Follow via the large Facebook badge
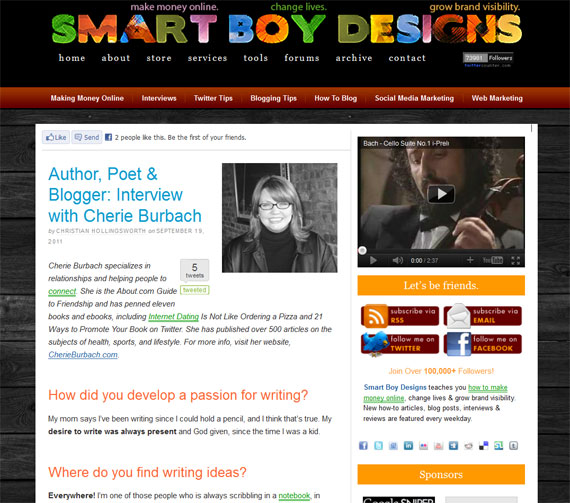The width and height of the screenshot is (570, 503). pos(483,344)
